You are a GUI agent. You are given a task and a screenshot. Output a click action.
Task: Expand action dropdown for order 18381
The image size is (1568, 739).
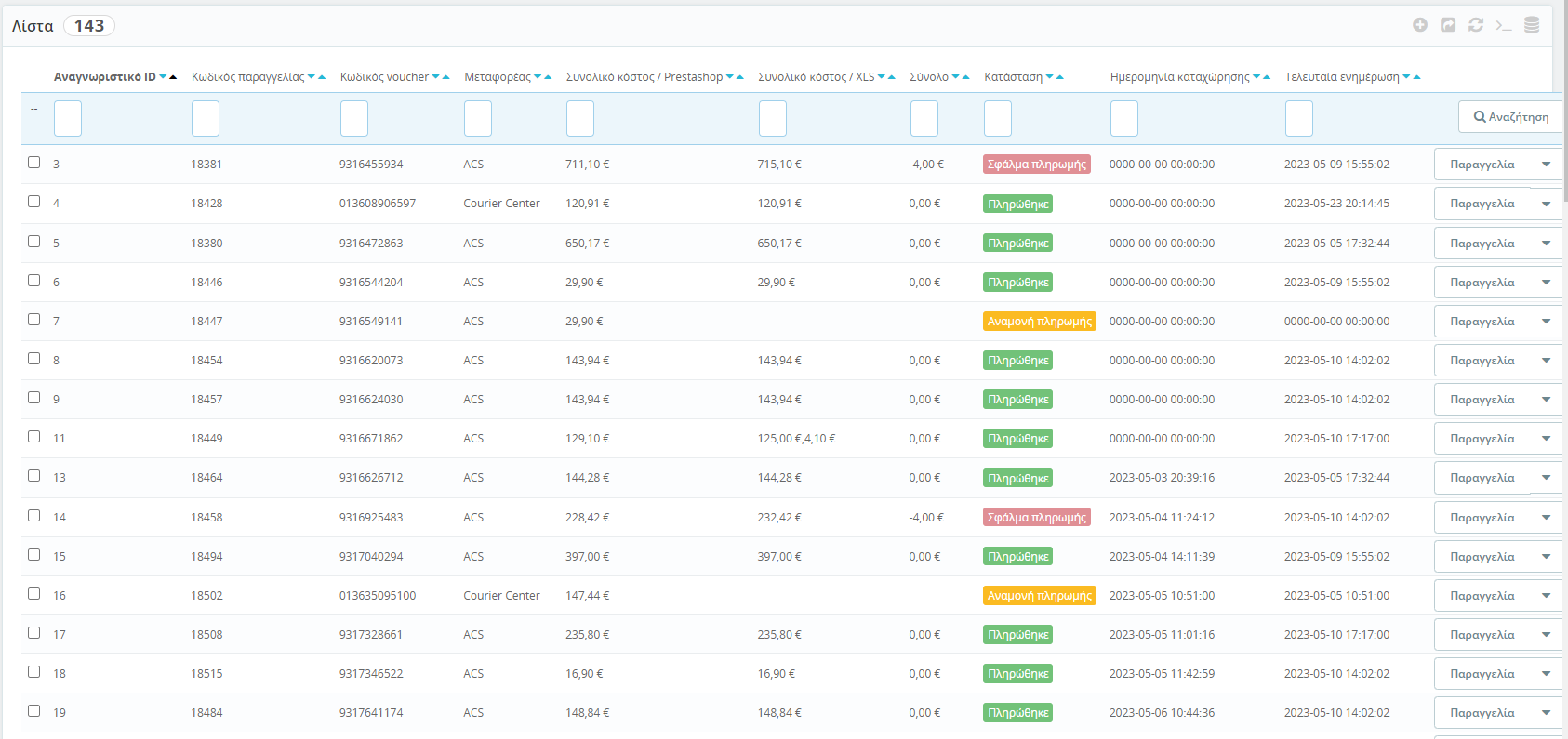(x=1546, y=165)
